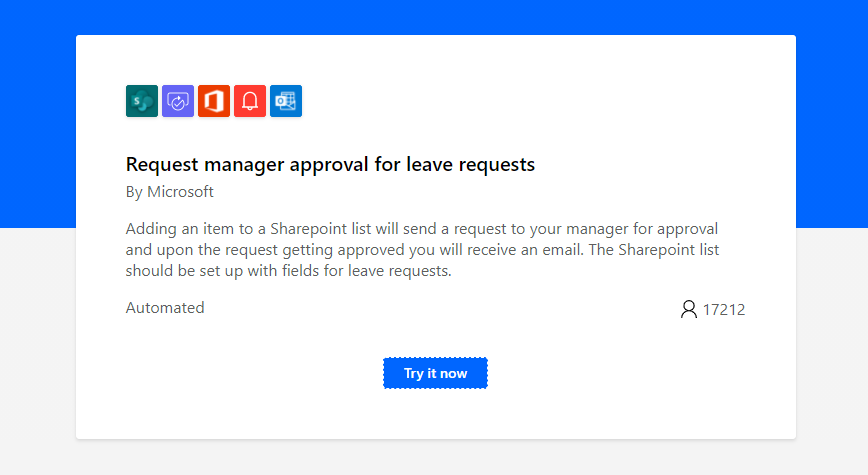The height and width of the screenshot is (475, 868).
Task: Click the line 'should be set up with fields'
Action: [x=288, y=271]
